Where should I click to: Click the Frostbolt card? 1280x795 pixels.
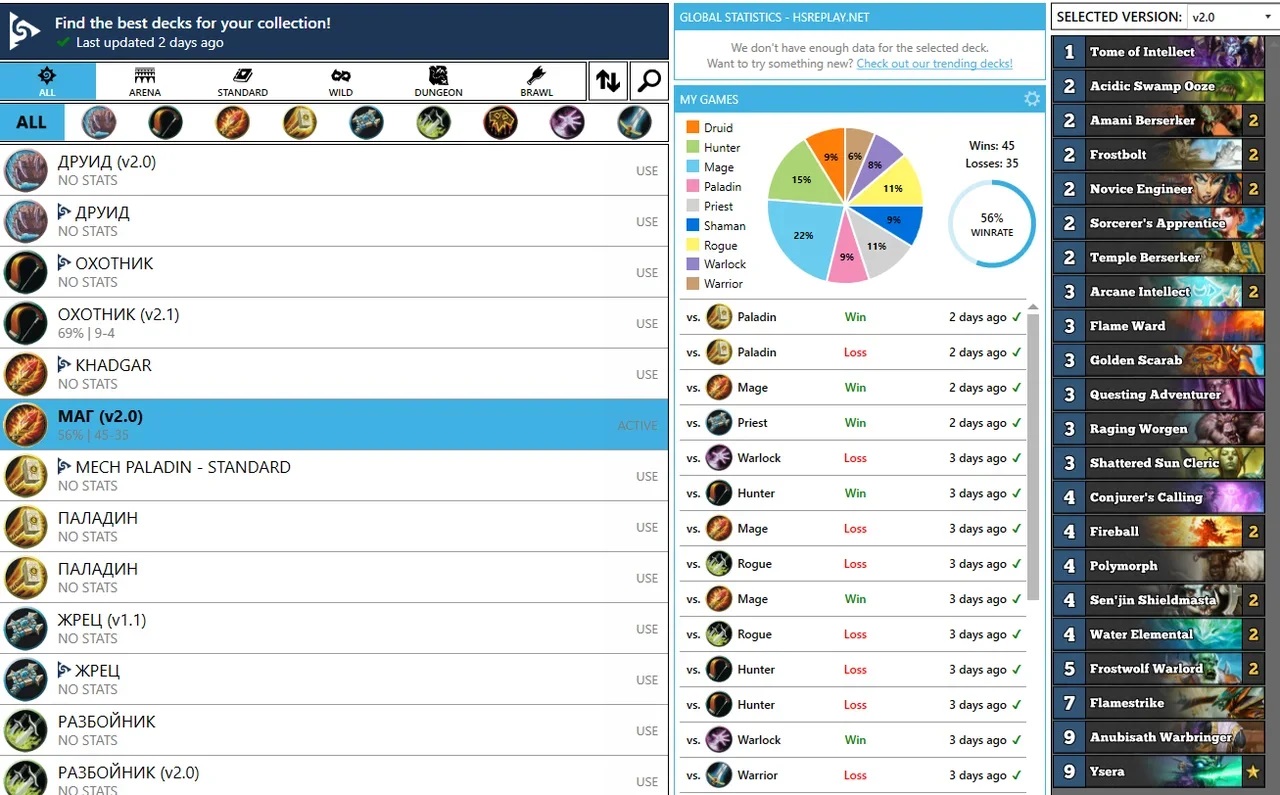1159,155
